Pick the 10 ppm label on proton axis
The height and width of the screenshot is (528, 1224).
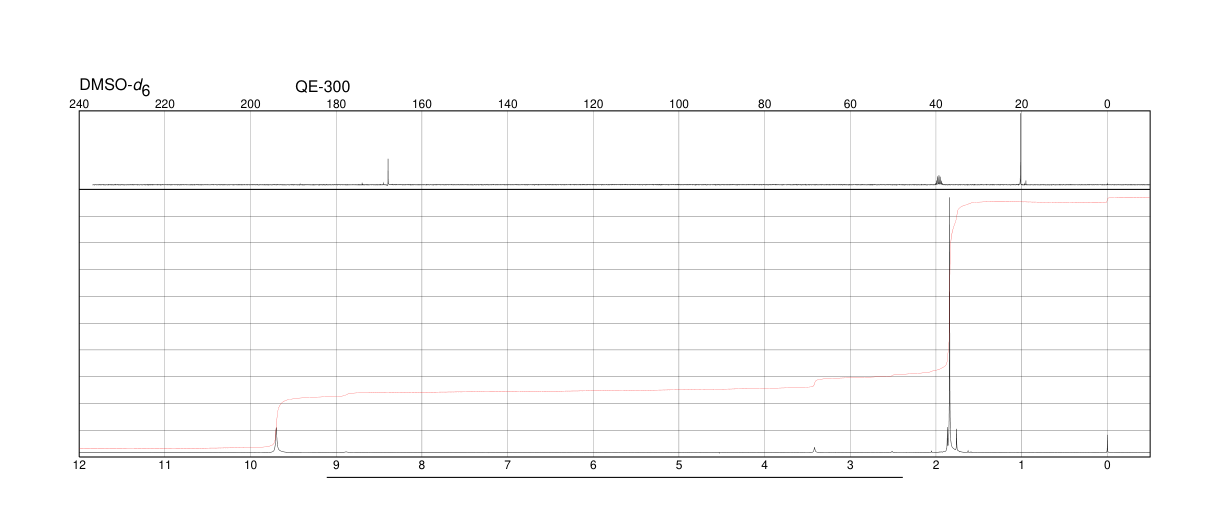point(251,465)
